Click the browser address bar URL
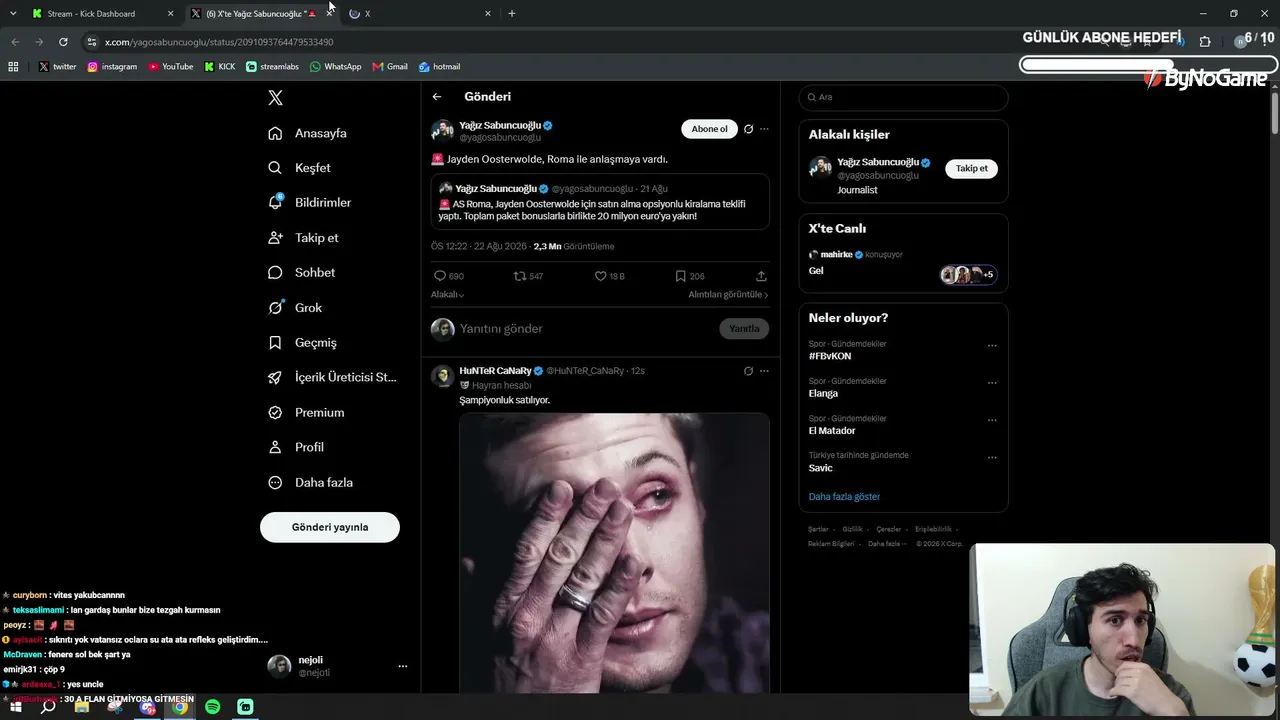This screenshot has width=1280, height=720. click(x=219, y=42)
